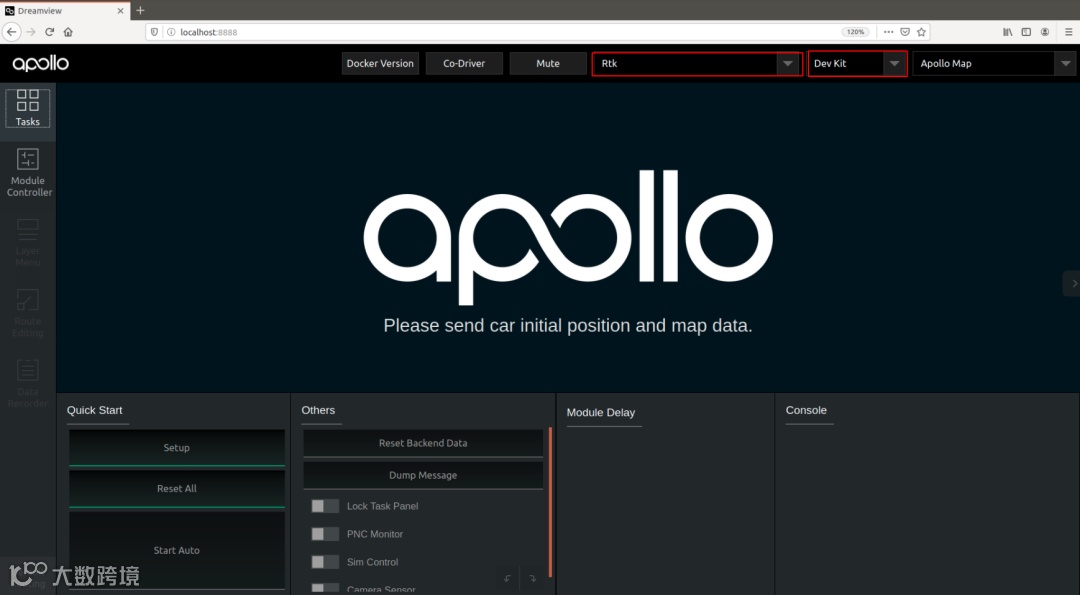Open the Data Recorder sidebar item
The width and height of the screenshot is (1080, 595).
[28, 383]
